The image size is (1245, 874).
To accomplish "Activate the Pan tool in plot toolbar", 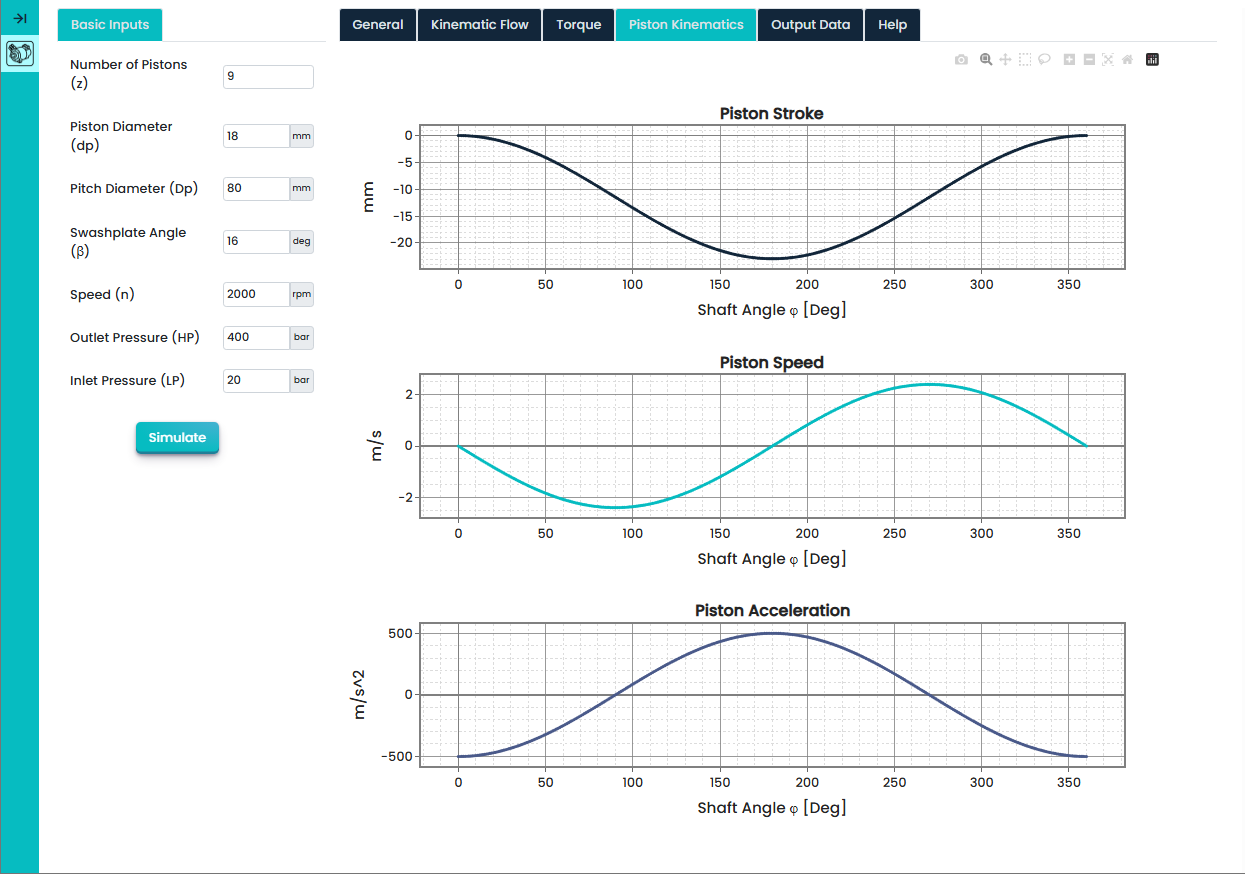I will coord(1006,60).
